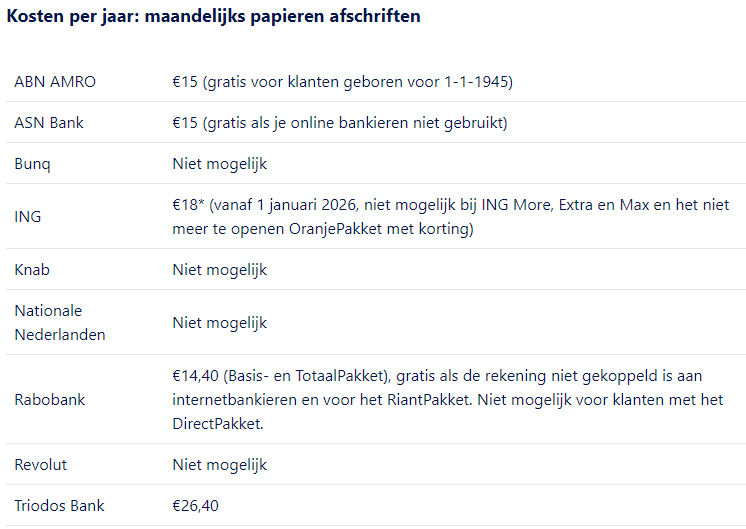Select the Bunq bank name
The height and width of the screenshot is (529, 746).
click(32, 164)
